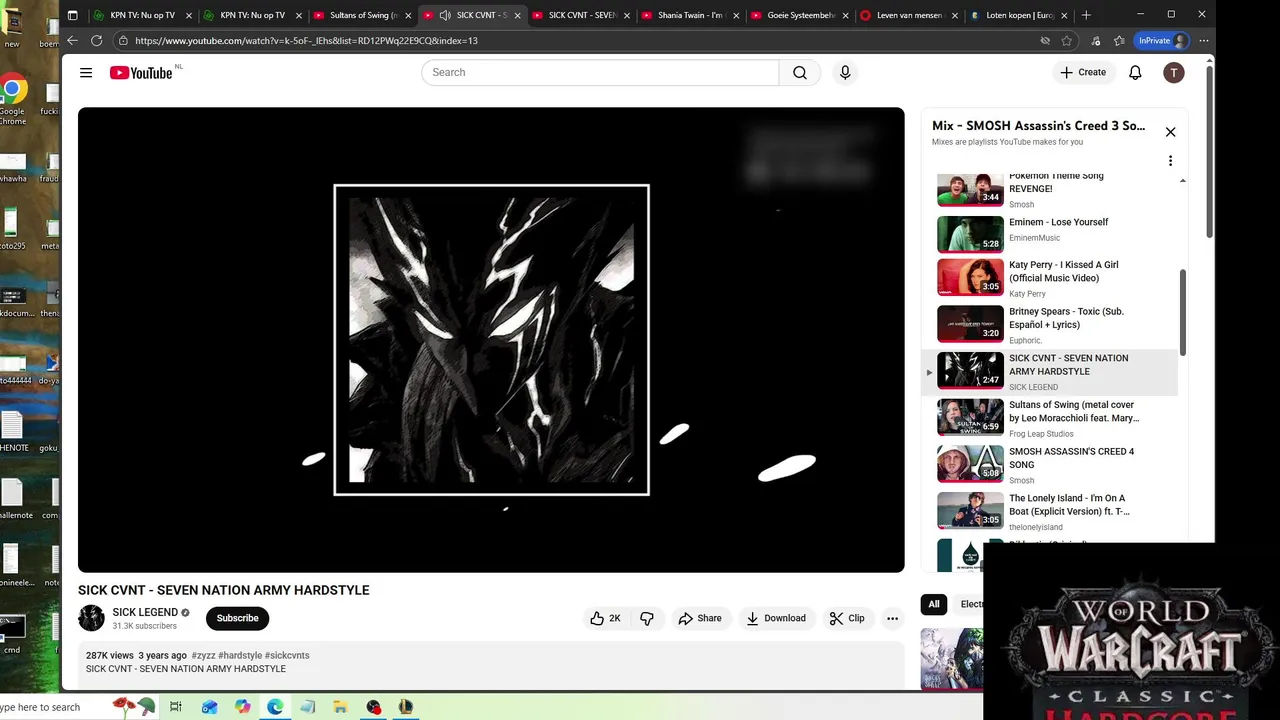
Task: Open YouTube notifications bell
Action: pos(1135,72)
